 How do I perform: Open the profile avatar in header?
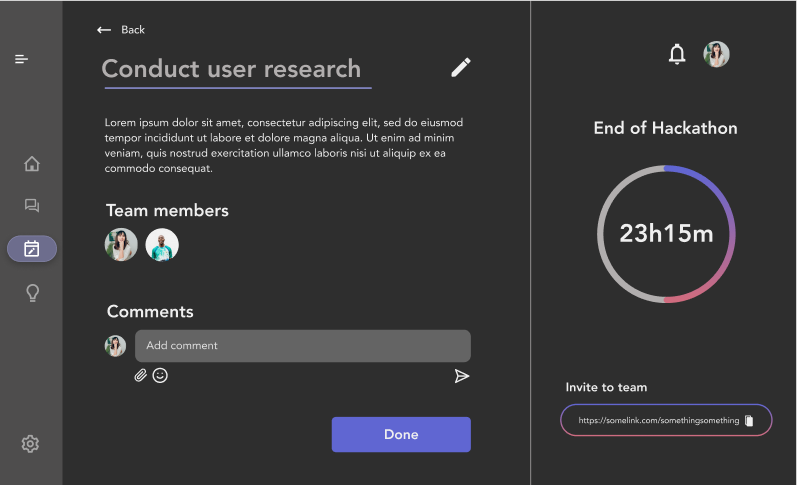pos(716,55)
